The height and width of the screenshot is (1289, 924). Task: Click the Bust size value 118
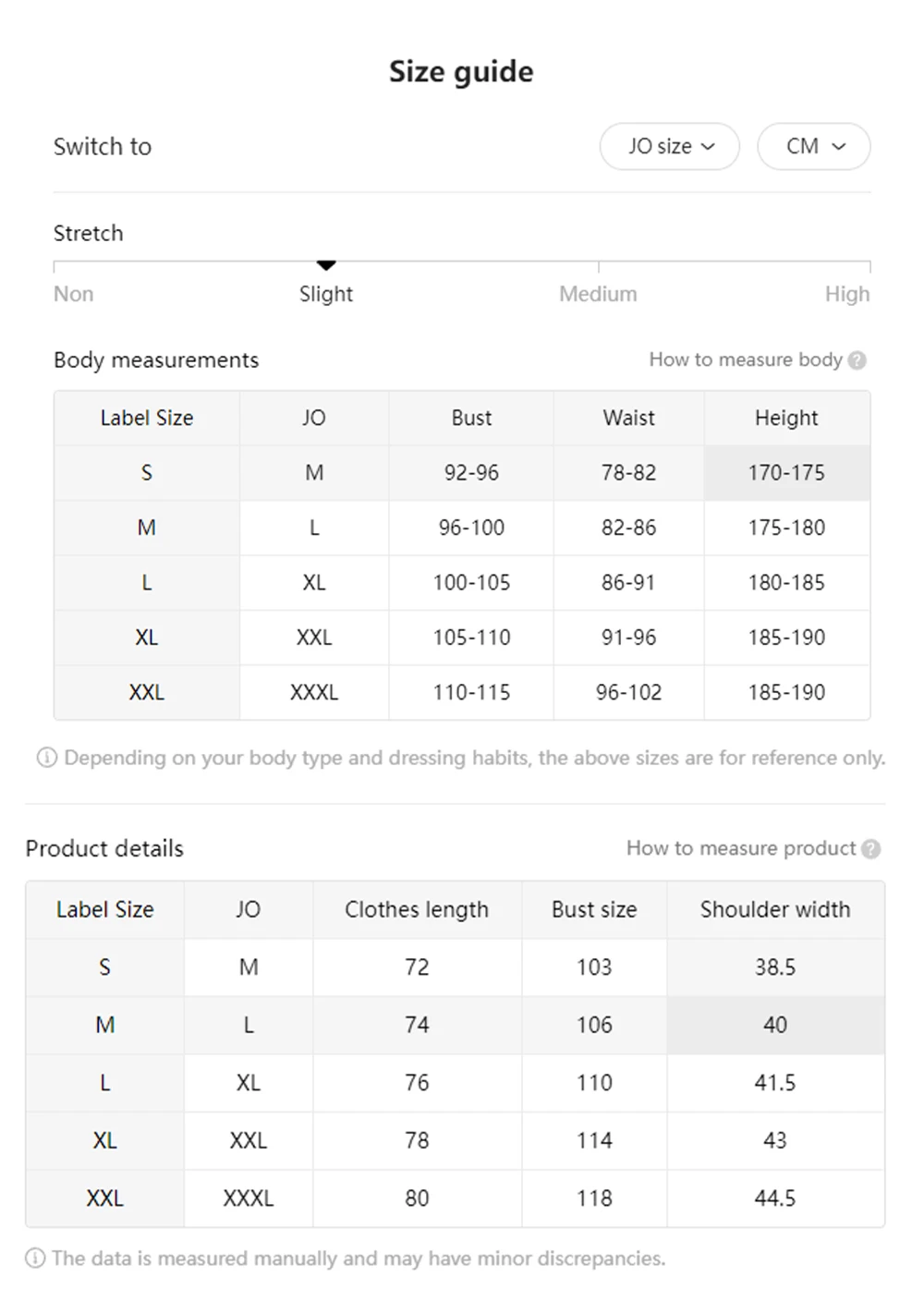point(594,1198)
